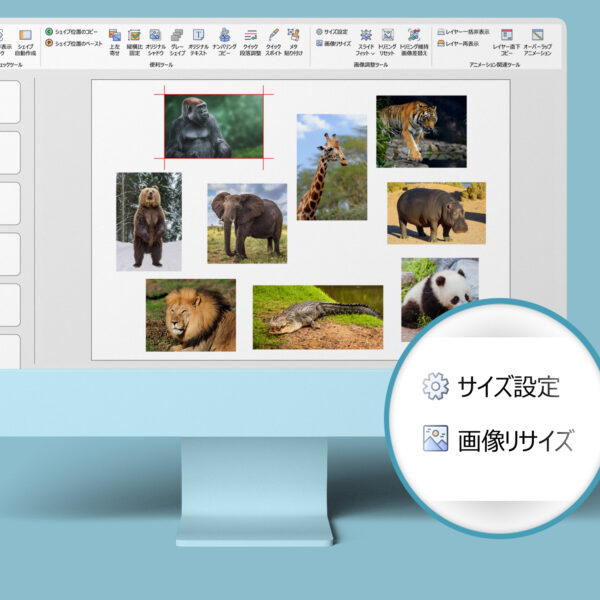Apply the オリジナルシャドウ shadow tool

(x=155, y=42)
